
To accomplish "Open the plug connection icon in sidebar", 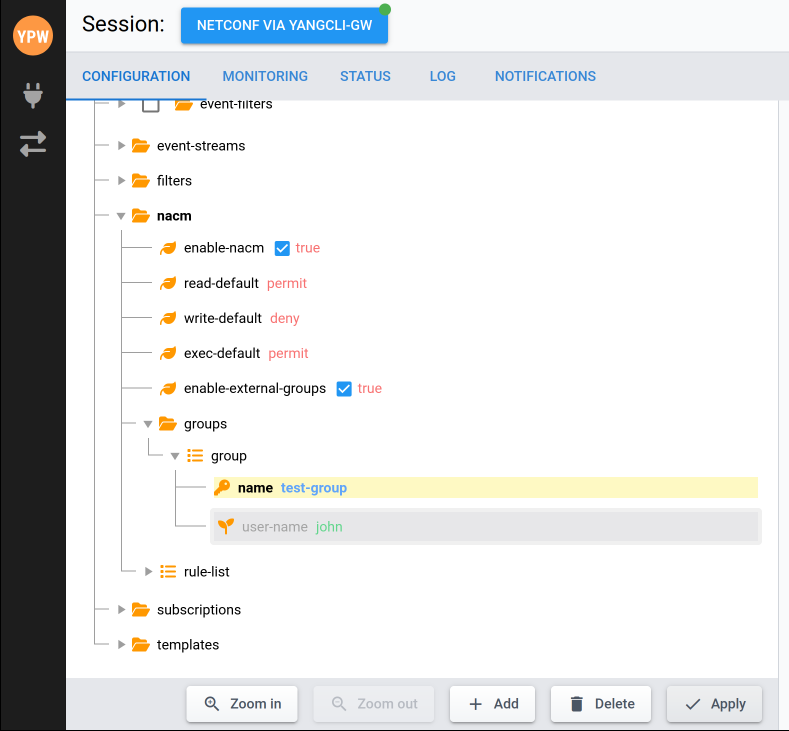I will coord(33,96).
